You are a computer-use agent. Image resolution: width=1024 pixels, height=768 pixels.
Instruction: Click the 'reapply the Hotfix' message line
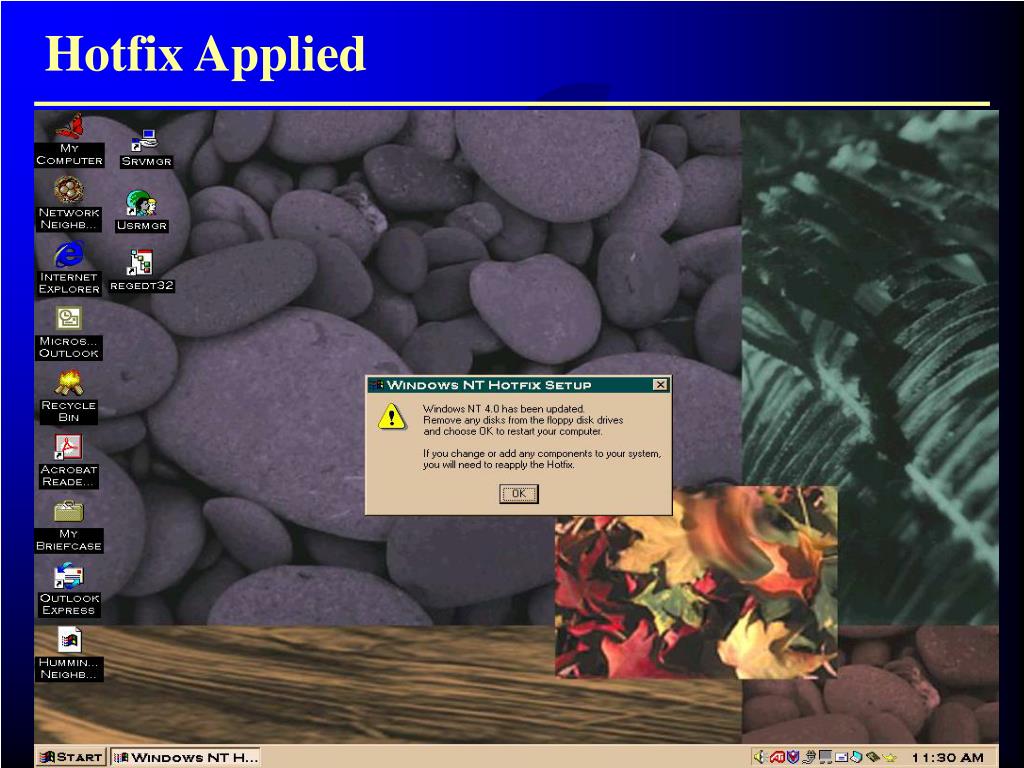tap(498, 465)
